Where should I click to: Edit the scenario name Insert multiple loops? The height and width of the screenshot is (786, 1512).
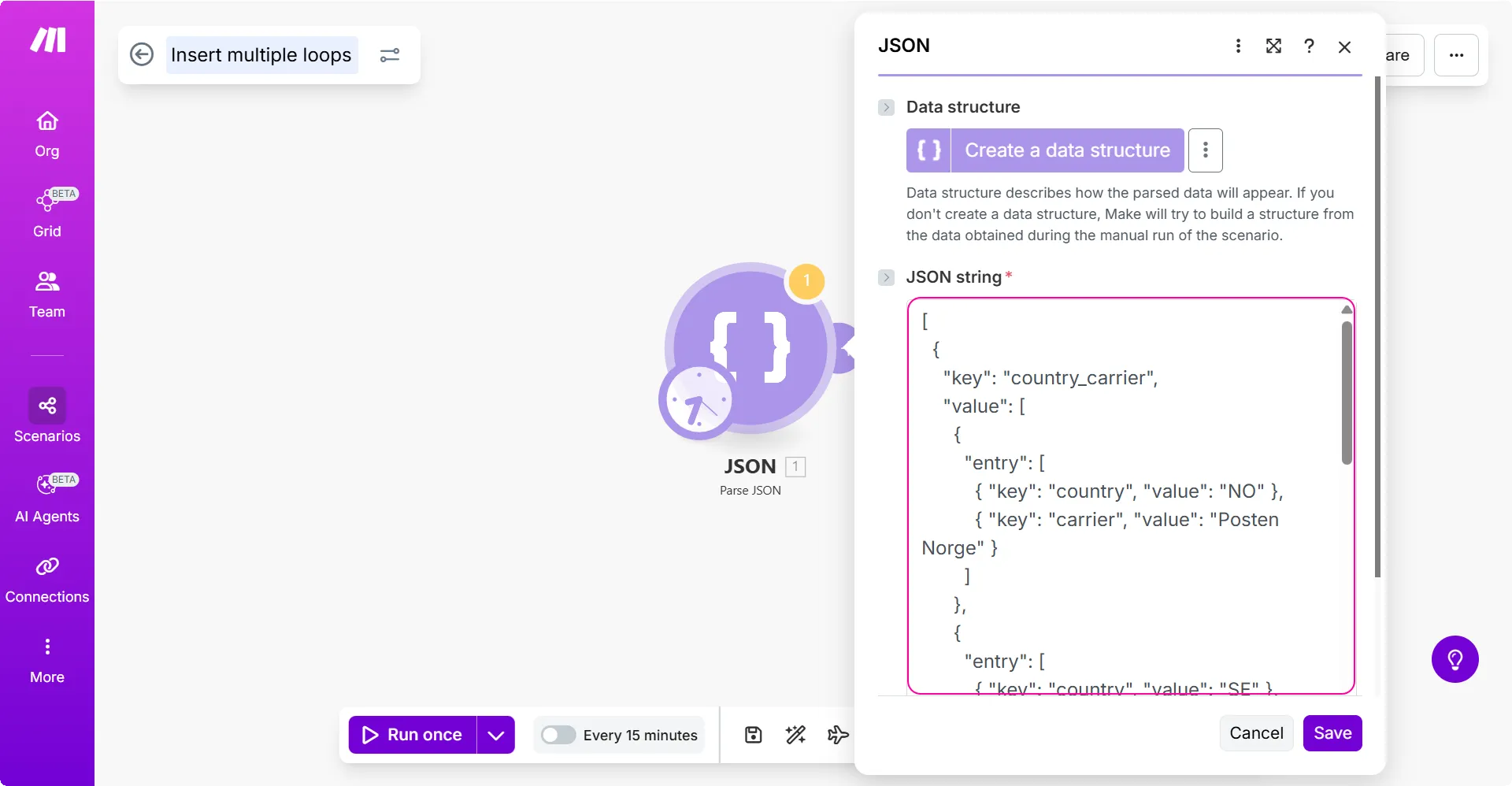[261, 55]
